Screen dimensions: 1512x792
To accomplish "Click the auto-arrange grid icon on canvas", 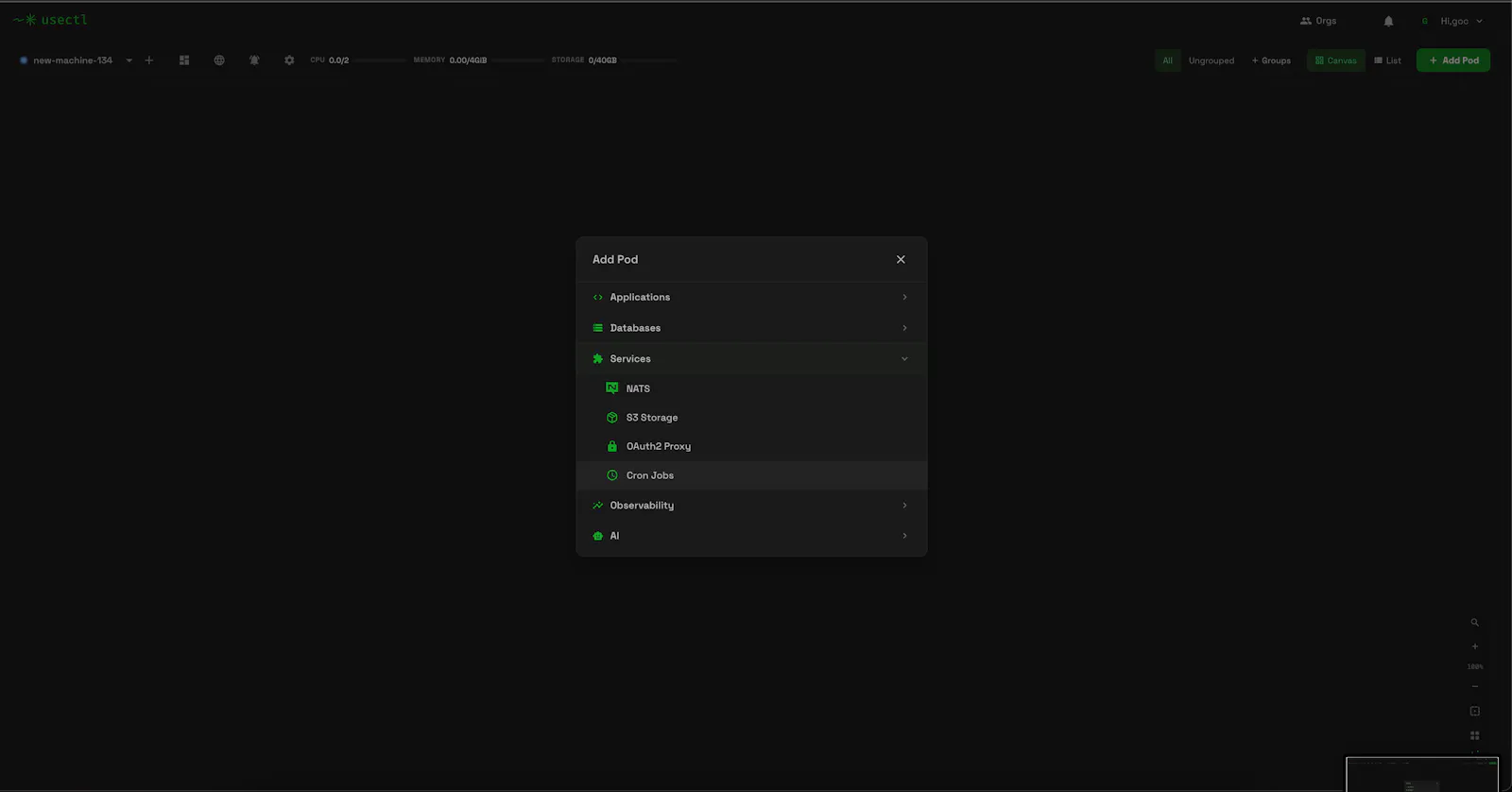I will [x=1474, y=735].
